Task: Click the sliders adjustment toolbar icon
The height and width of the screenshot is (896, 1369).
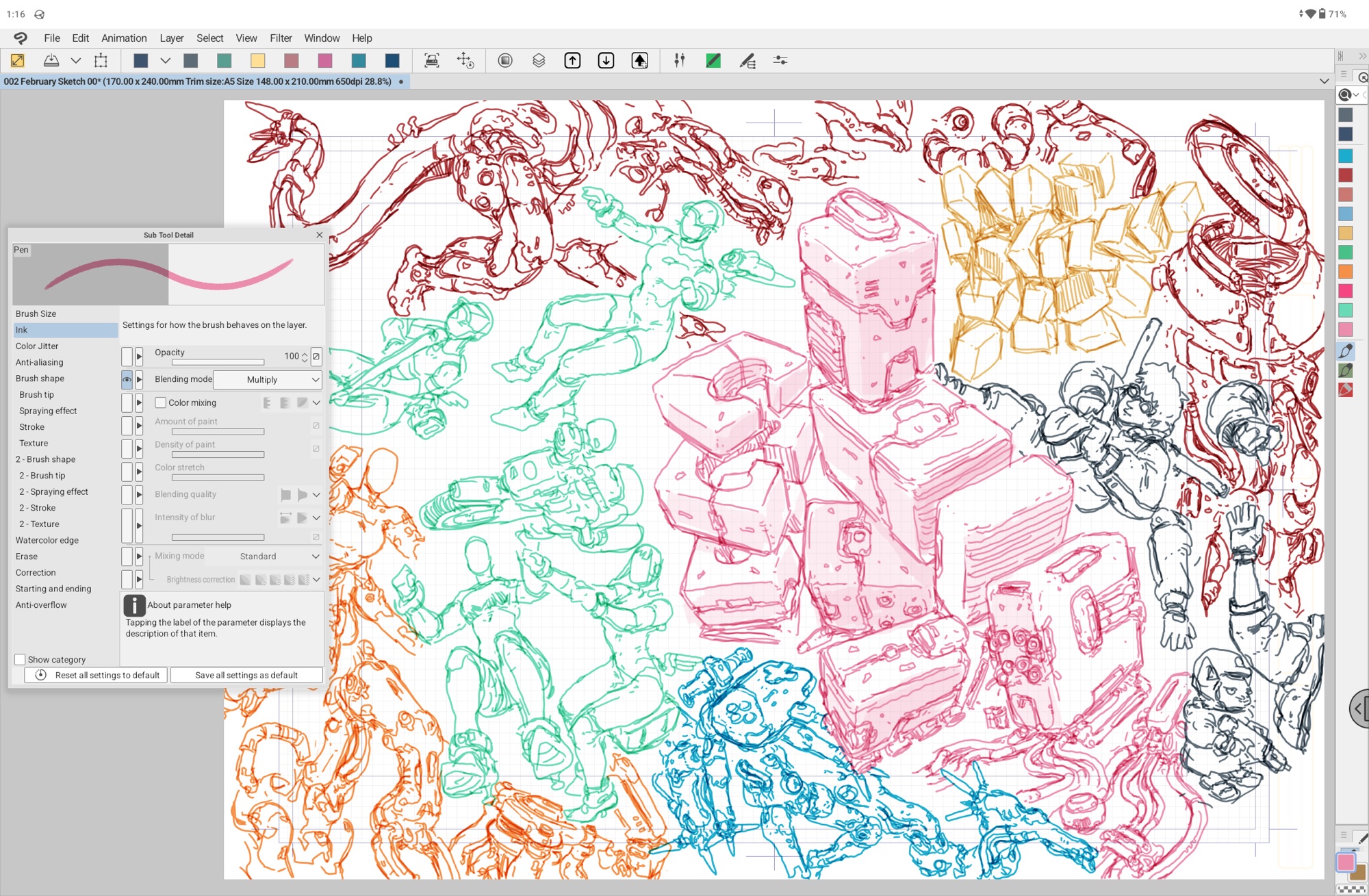Action: pyautogui.click(x=780, y=61)
